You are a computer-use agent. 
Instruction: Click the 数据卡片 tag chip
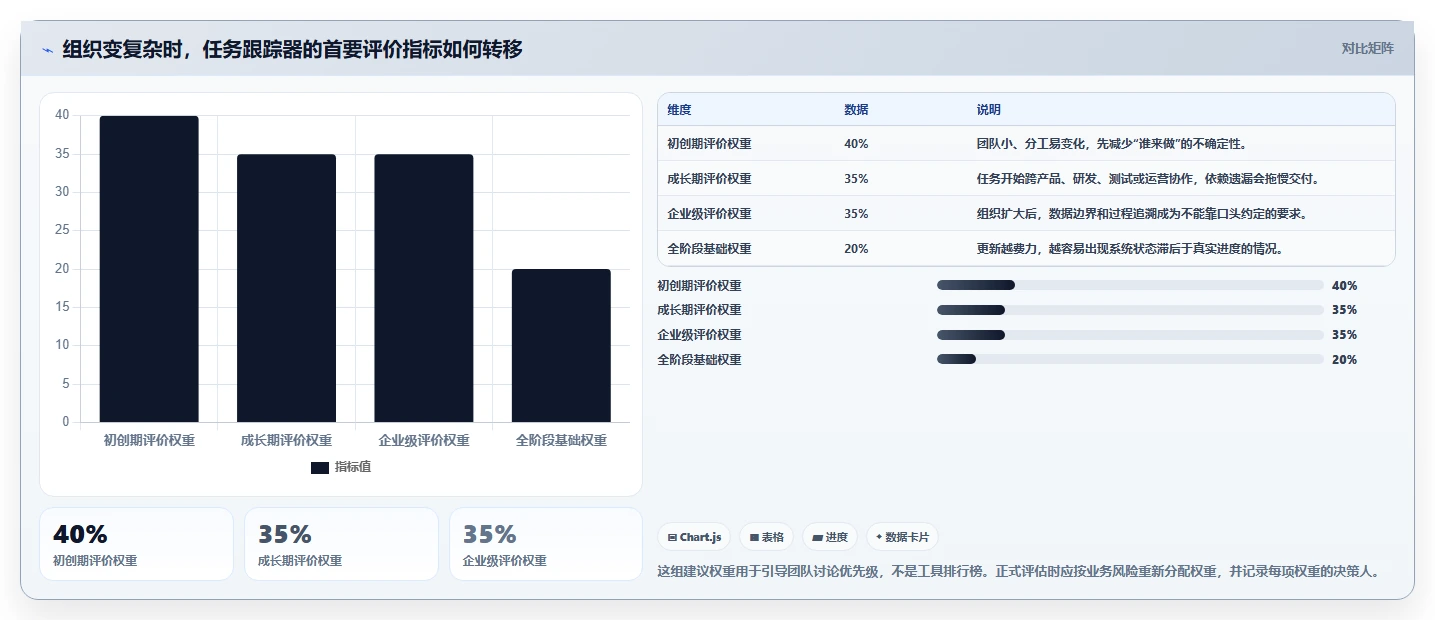click(902, 537)
